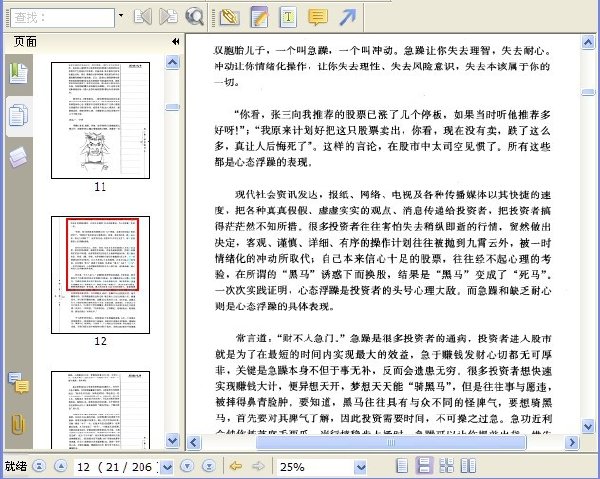The width and height of the screenshot is (600, 479).
Task: Click document vertical scroll up arrow
Action: pos(588,42)
